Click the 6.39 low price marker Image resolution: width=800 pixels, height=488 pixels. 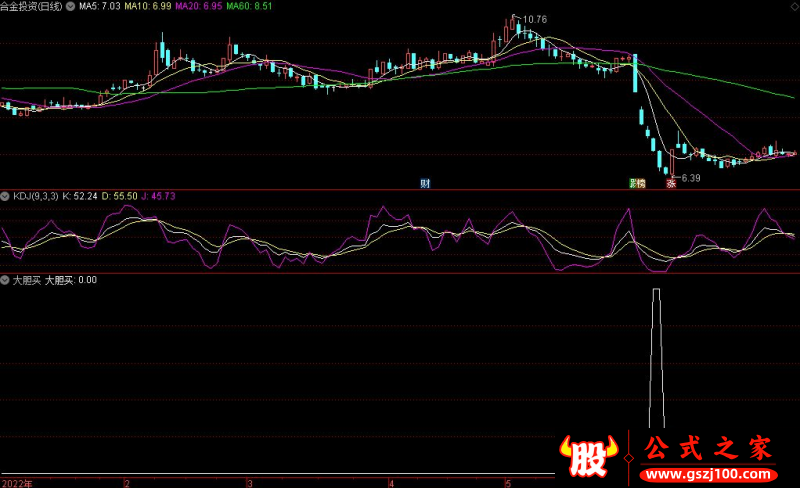click(686, 178)
